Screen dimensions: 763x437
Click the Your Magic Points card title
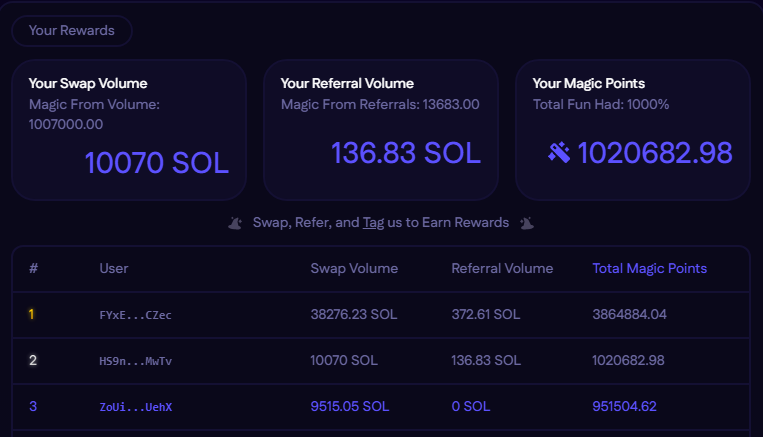[x=588, y=84]
